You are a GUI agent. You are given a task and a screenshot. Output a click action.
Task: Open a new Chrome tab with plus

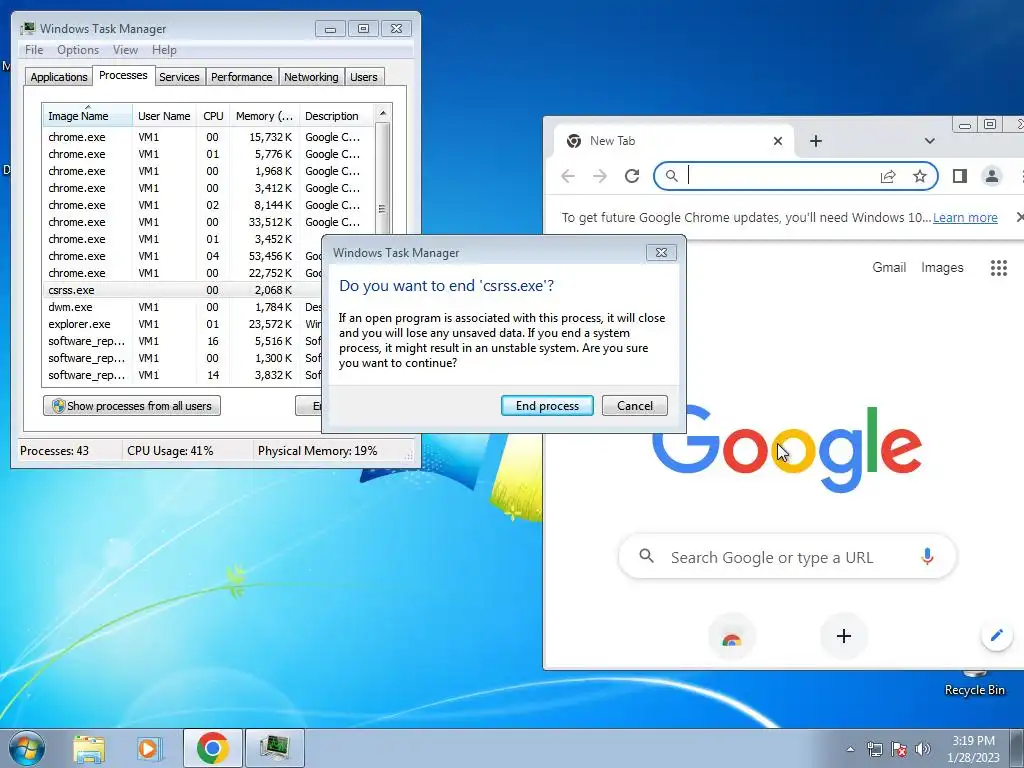(x=816, y=141)
